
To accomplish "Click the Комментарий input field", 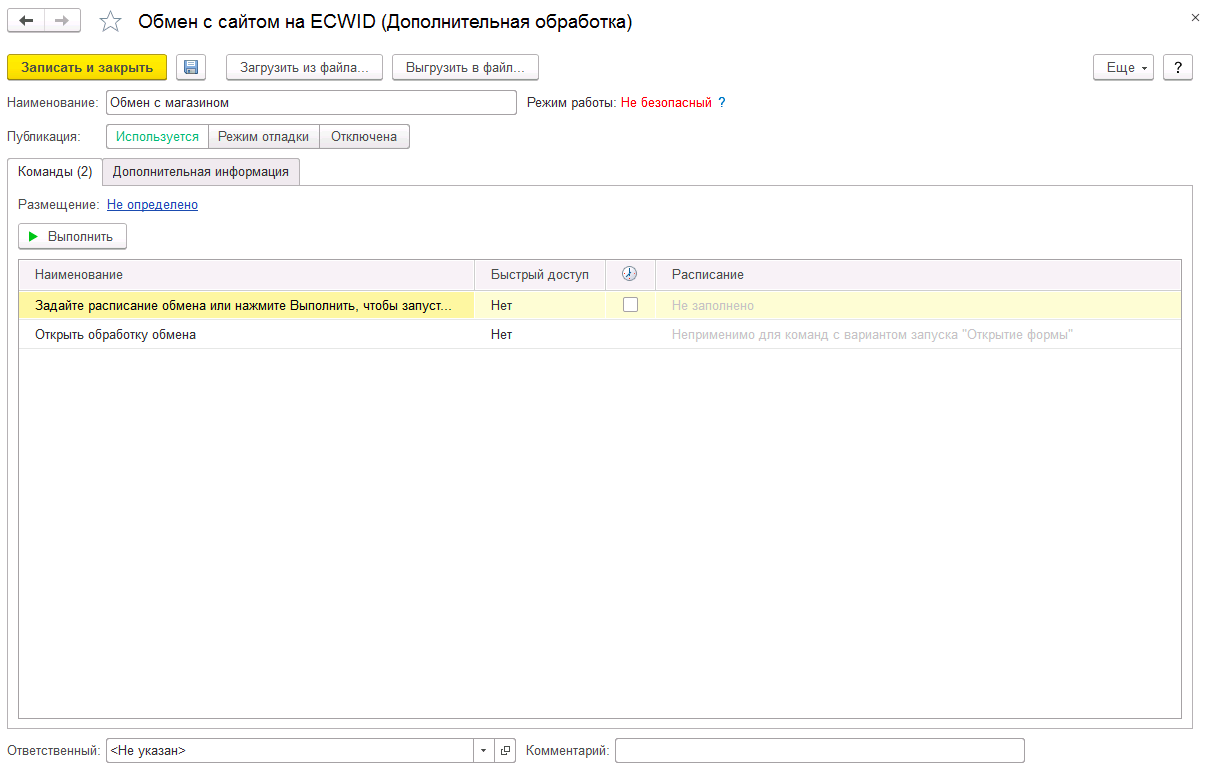I will pos(820,750).
